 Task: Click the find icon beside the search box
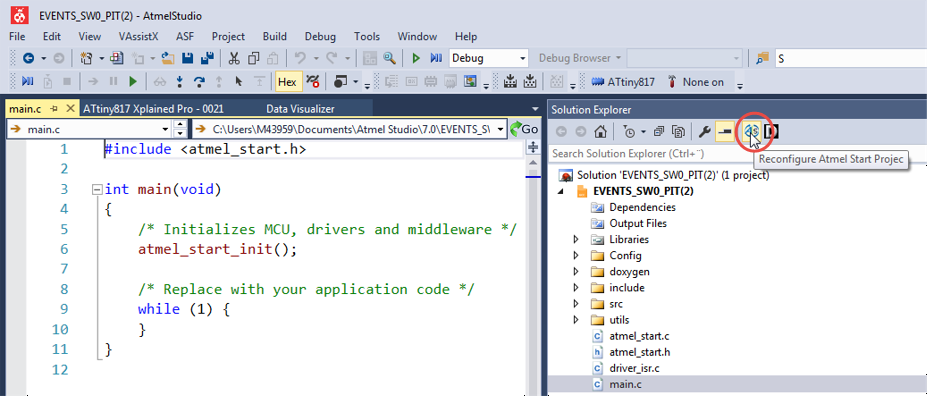coord(762,58)
